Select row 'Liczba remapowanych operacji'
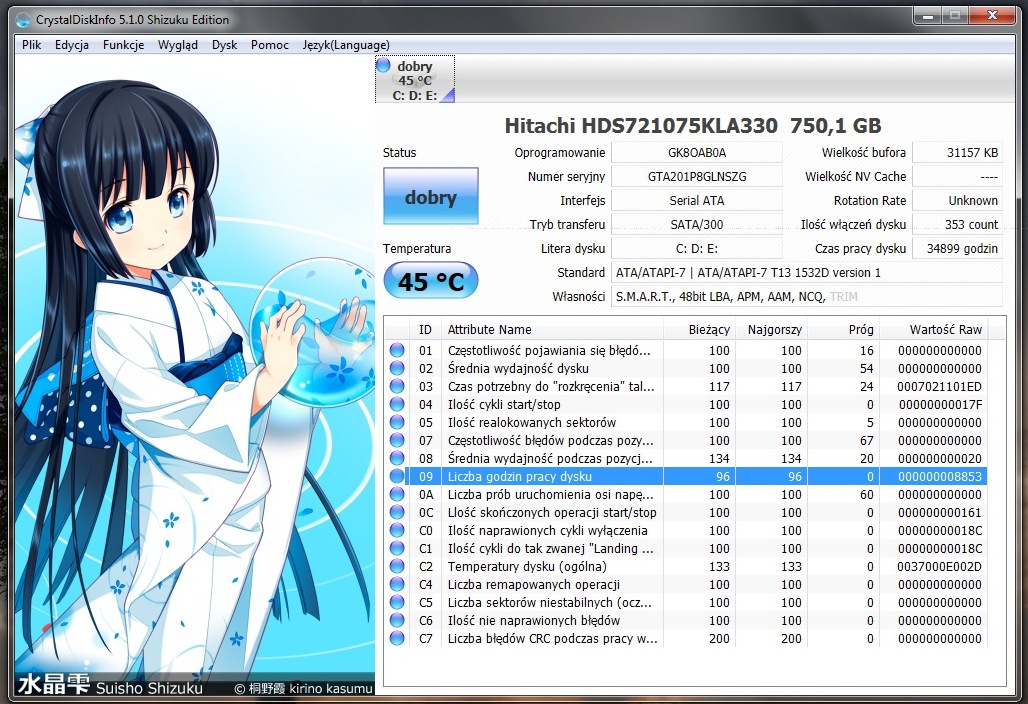This screenshot has width=1028, height=704. (x=685, y=584)
